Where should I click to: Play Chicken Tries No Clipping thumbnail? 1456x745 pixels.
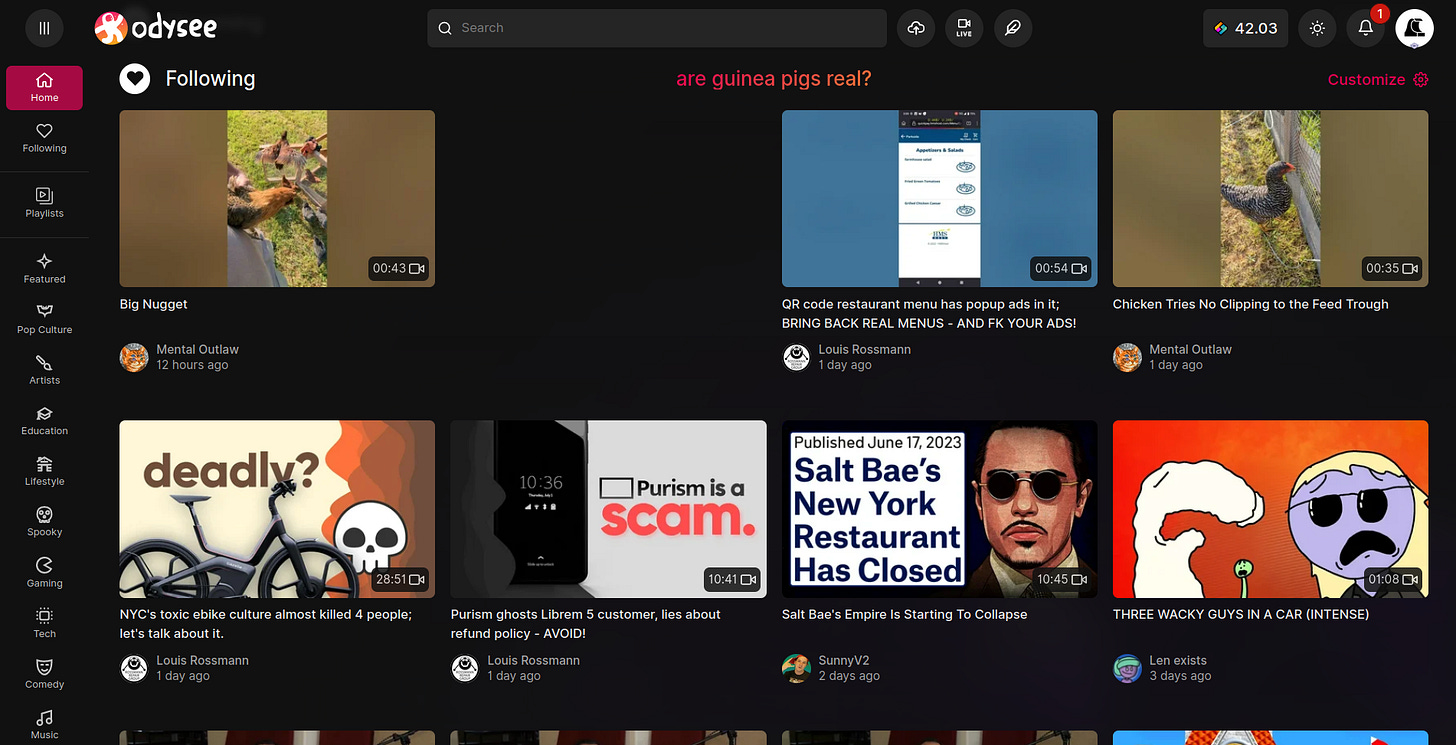(x=1270, y=198)
